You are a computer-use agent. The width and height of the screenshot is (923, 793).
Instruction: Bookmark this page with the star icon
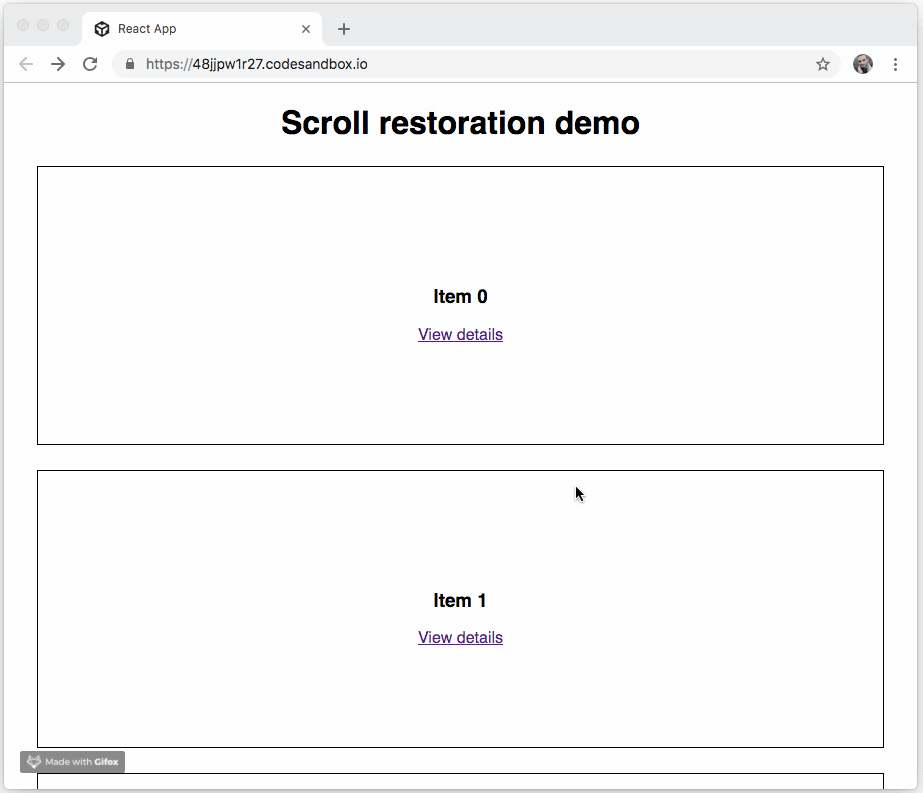point(822,64)
